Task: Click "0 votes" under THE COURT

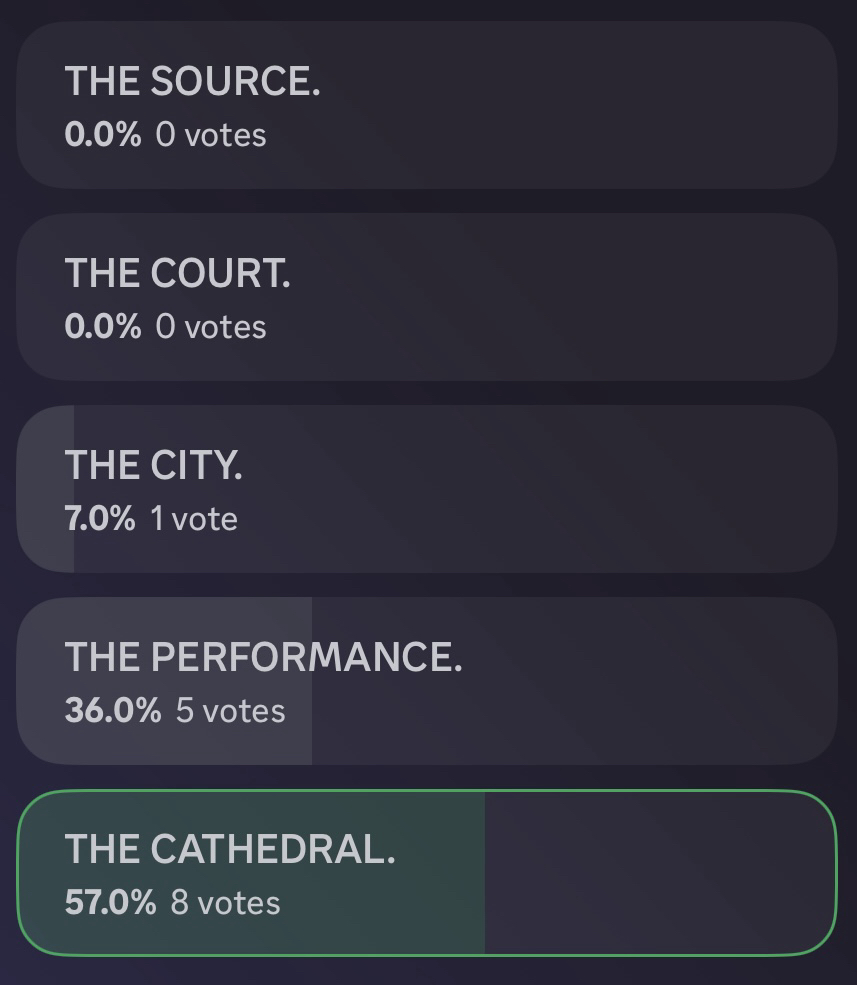Action: click(x=211, y=327)
